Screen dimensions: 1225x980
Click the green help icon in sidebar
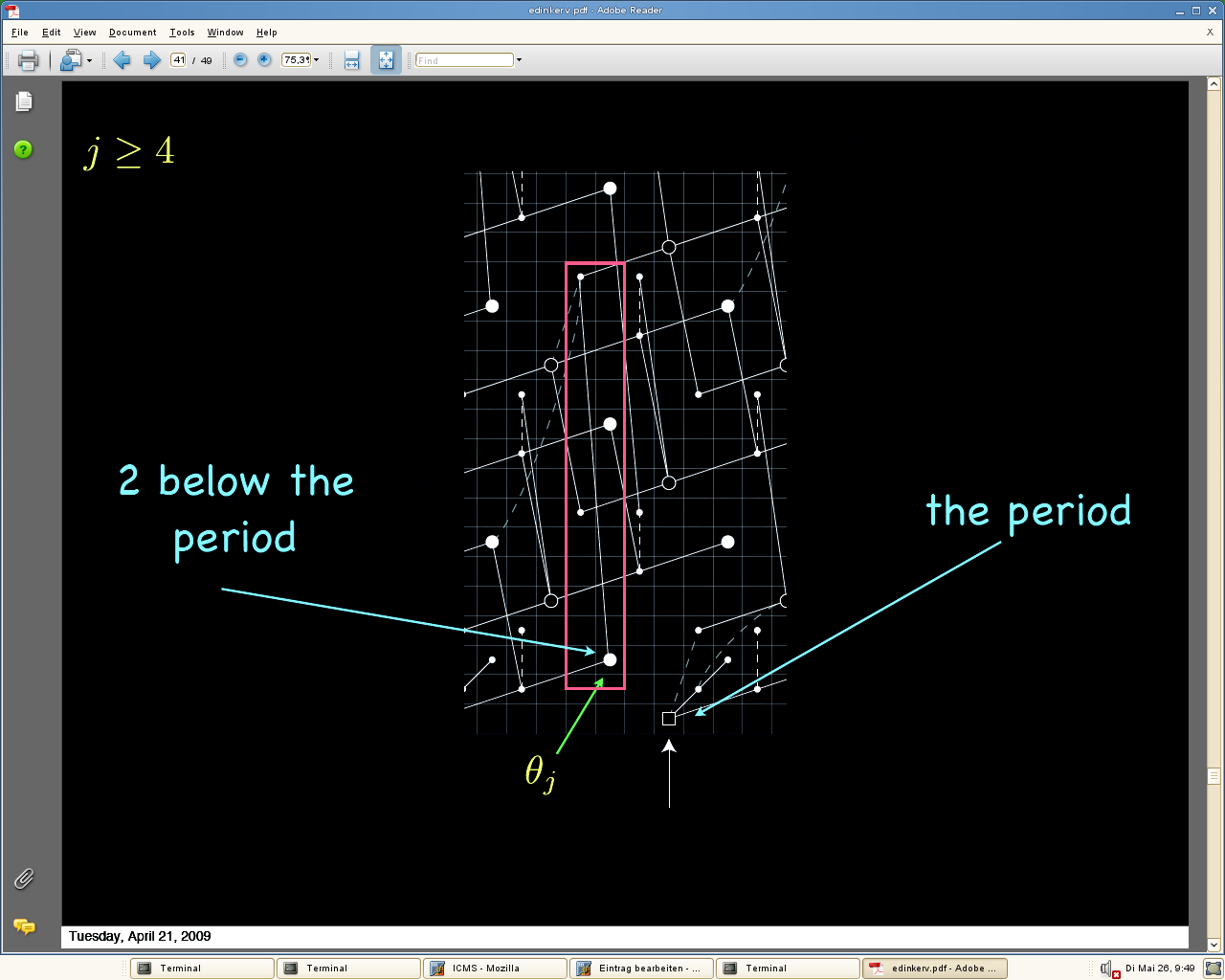tap(23, 149)
